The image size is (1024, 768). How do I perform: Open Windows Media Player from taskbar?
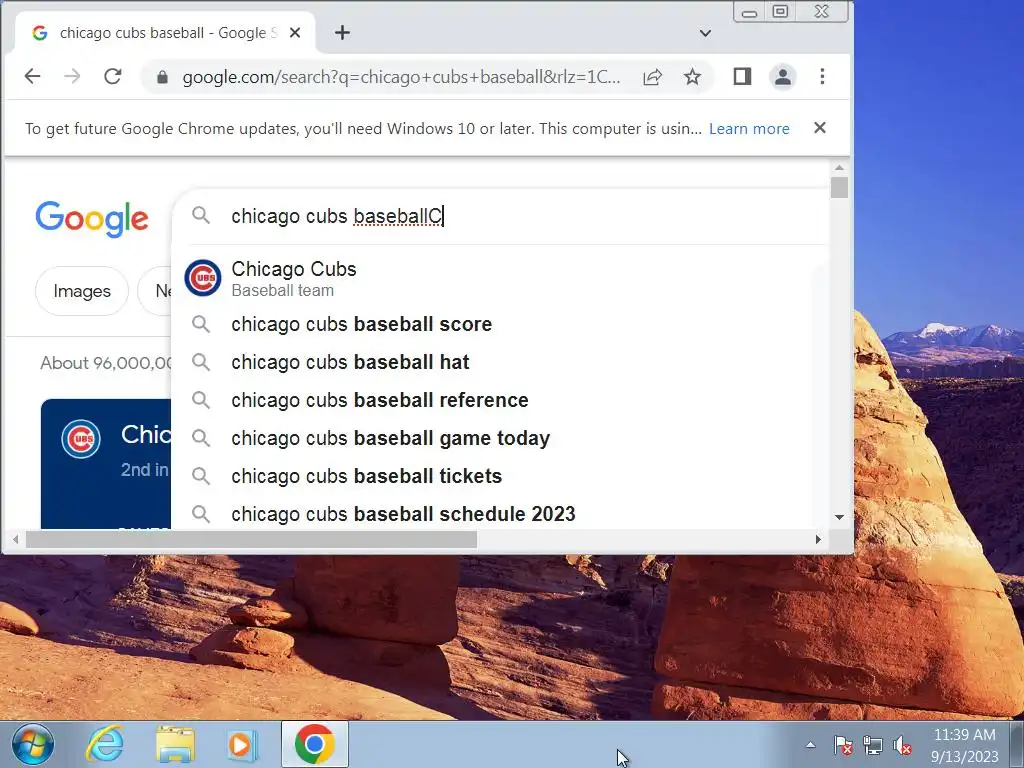pyautogui.click(x=242, y=744)
